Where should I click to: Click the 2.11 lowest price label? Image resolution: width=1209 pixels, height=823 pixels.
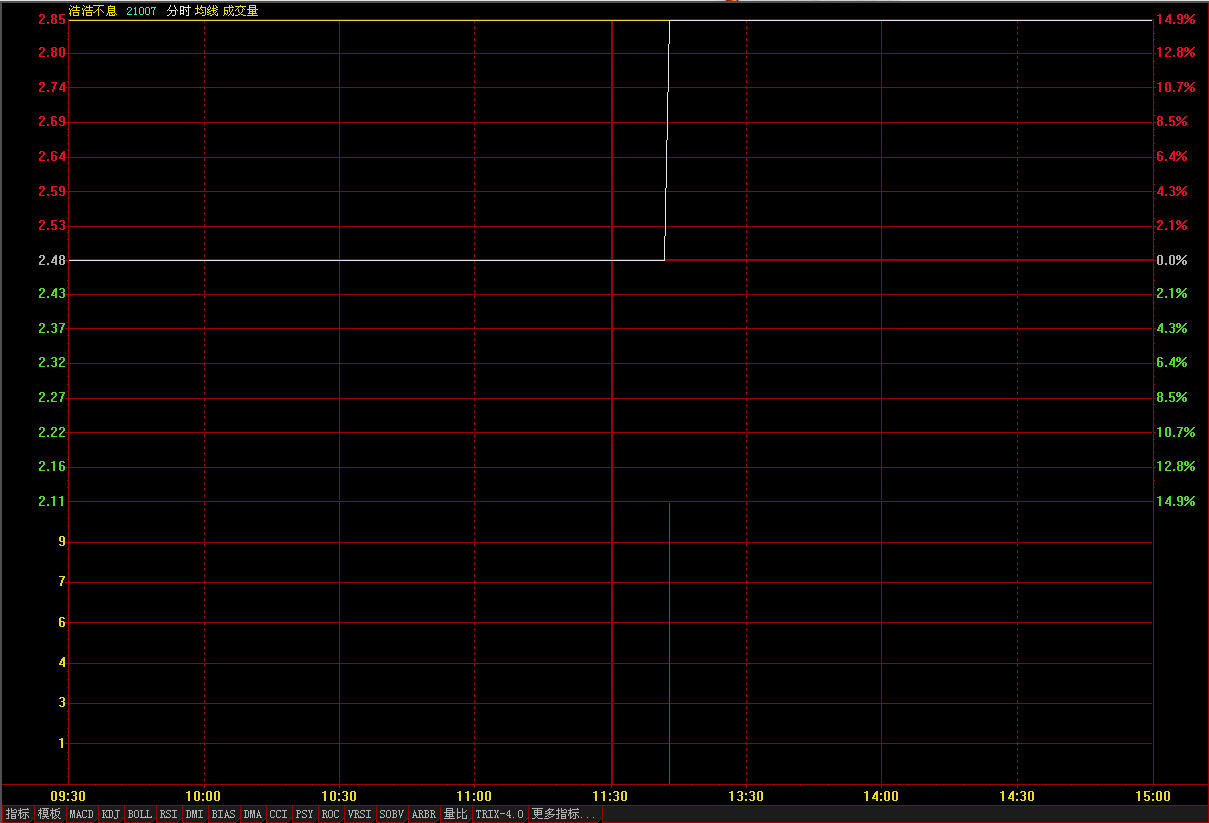(x=52, y=501)
